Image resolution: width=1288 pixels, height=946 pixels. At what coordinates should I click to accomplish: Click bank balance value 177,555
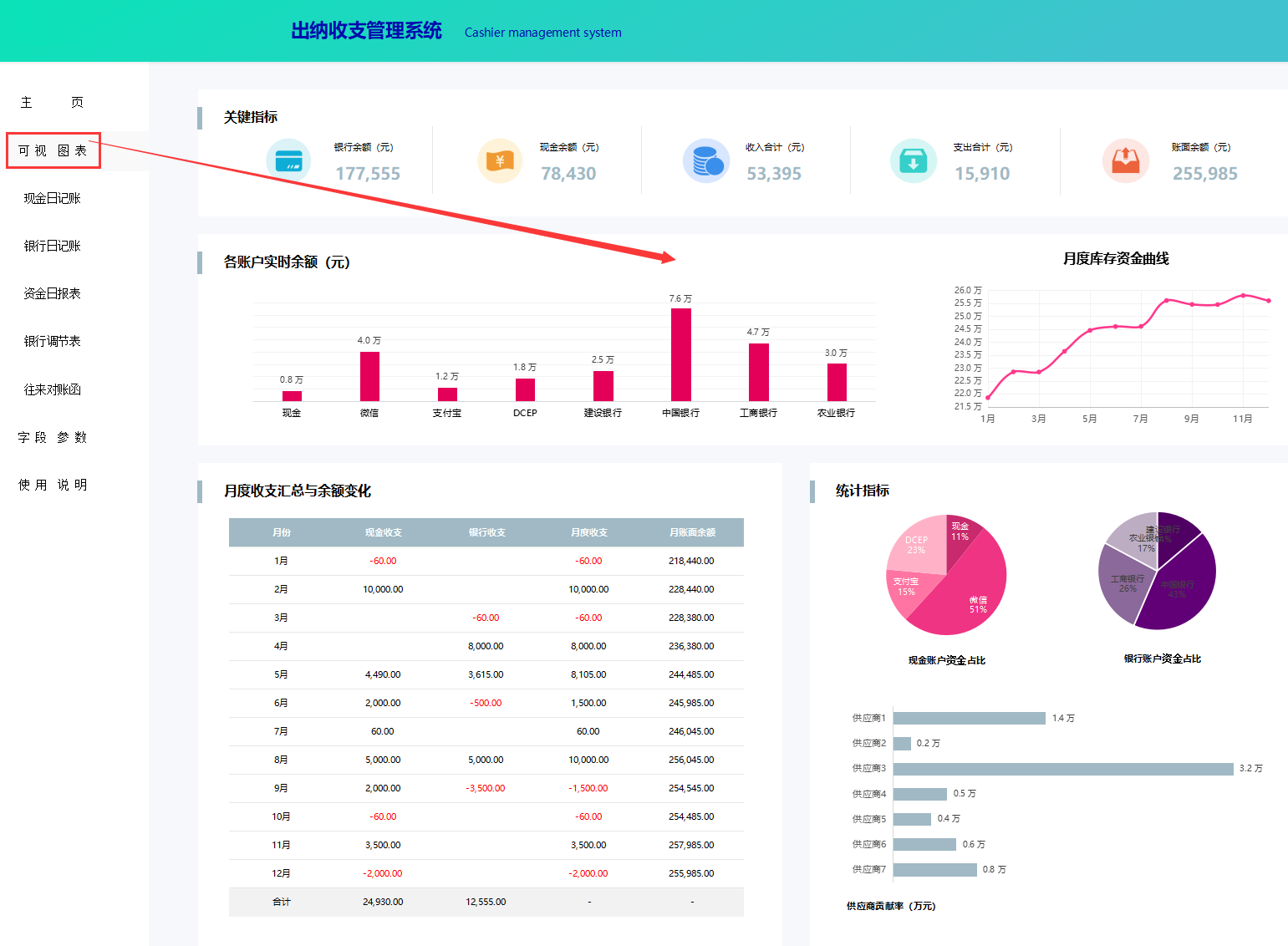[368, 174]
